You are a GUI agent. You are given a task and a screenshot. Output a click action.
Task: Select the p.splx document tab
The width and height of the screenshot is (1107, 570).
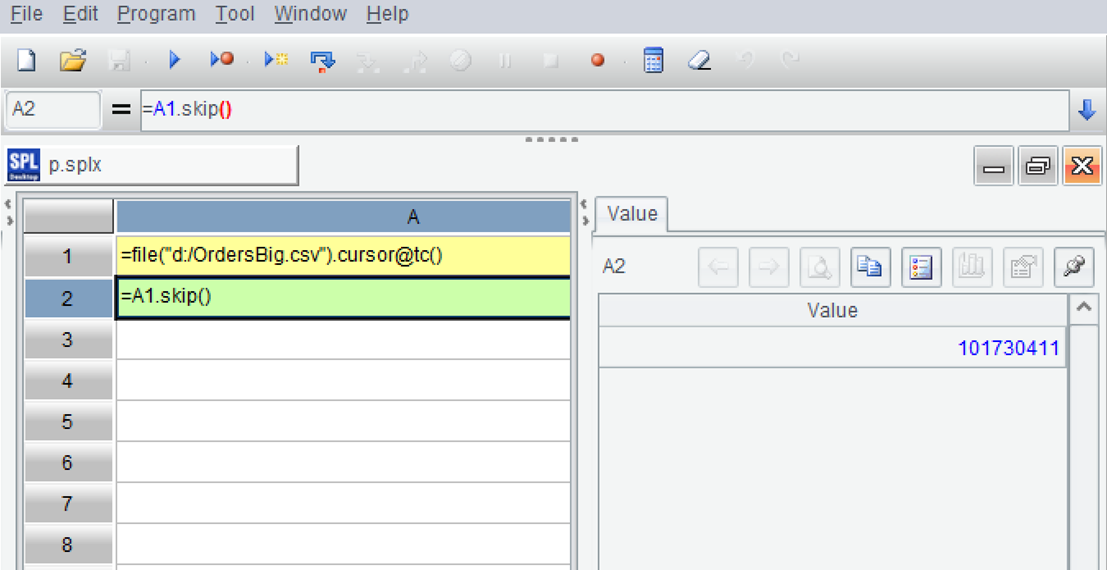(x=151, y=165)
